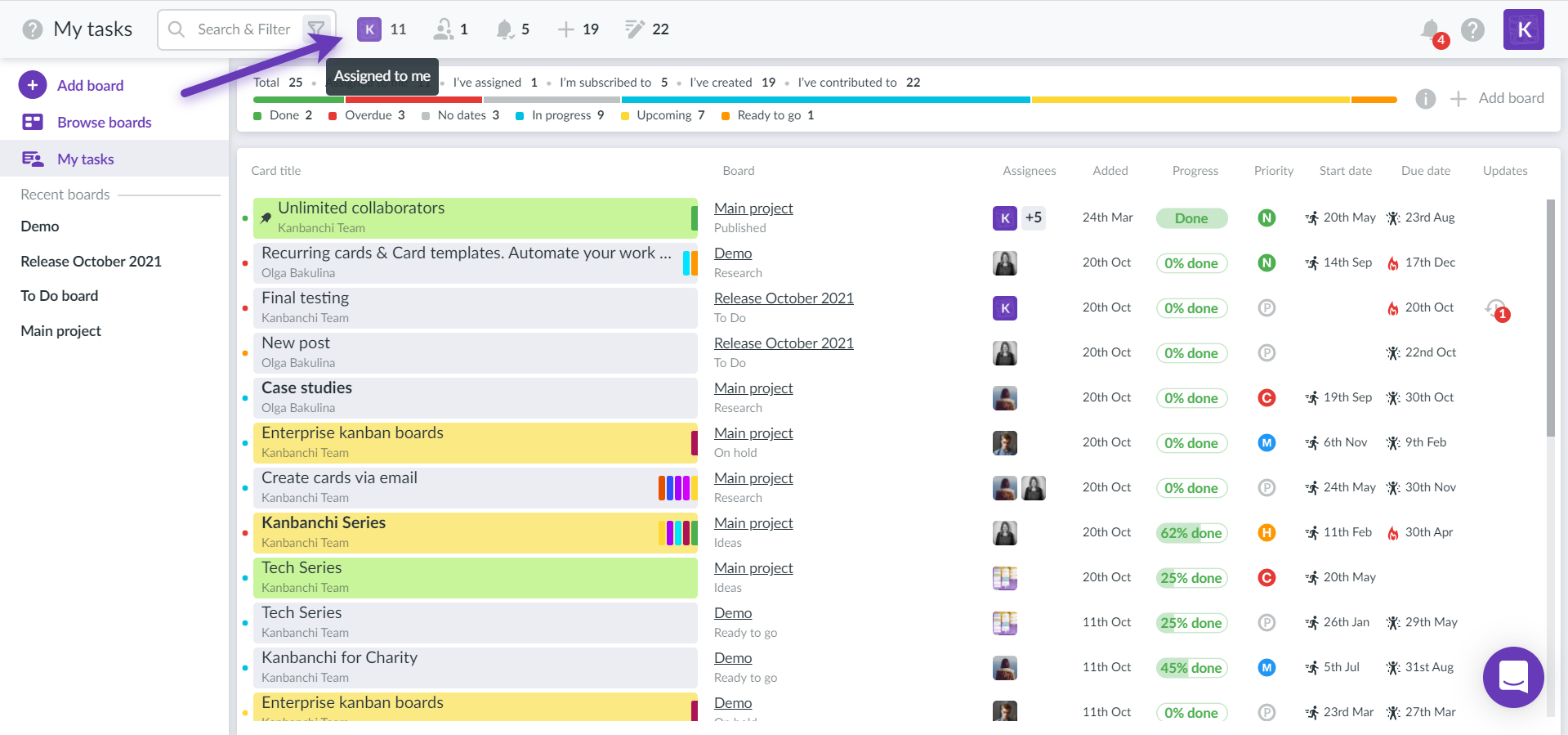Image resolution: width=1568 pixels, height=735 pixels.
Task: Click the K assignee avatar for Final testing
Action: coord(1005,308)
